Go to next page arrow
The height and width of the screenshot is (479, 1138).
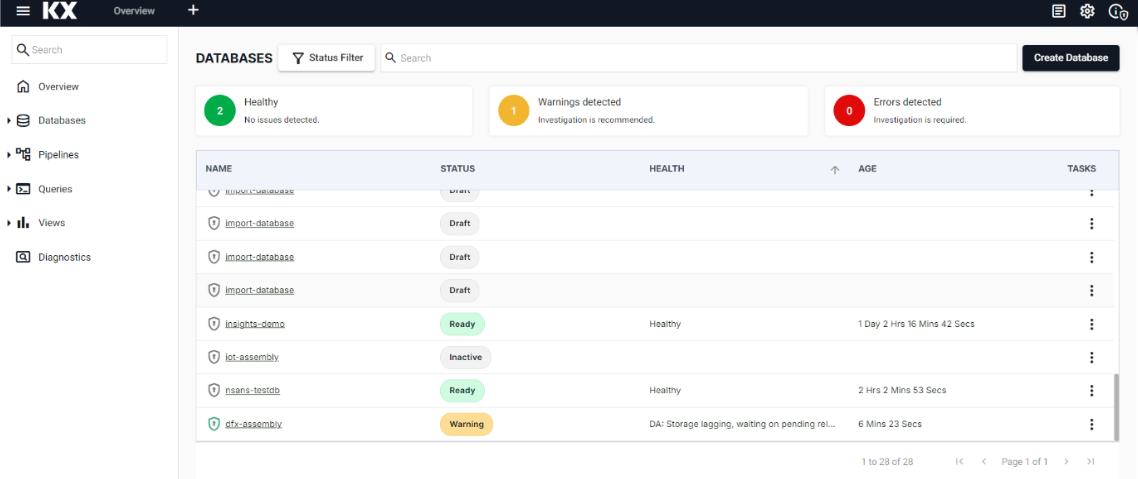tap(1066, 462)
